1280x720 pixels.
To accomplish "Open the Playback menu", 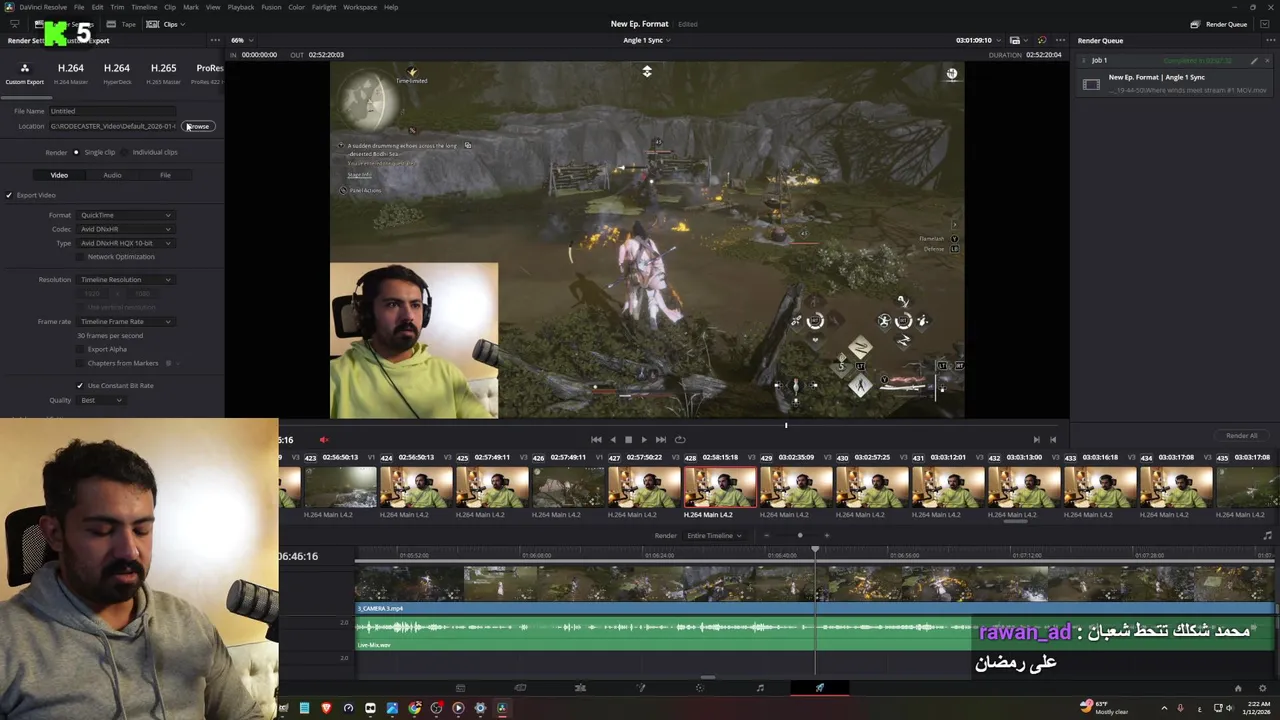I will pyautogui.click(x=240, y=7).
